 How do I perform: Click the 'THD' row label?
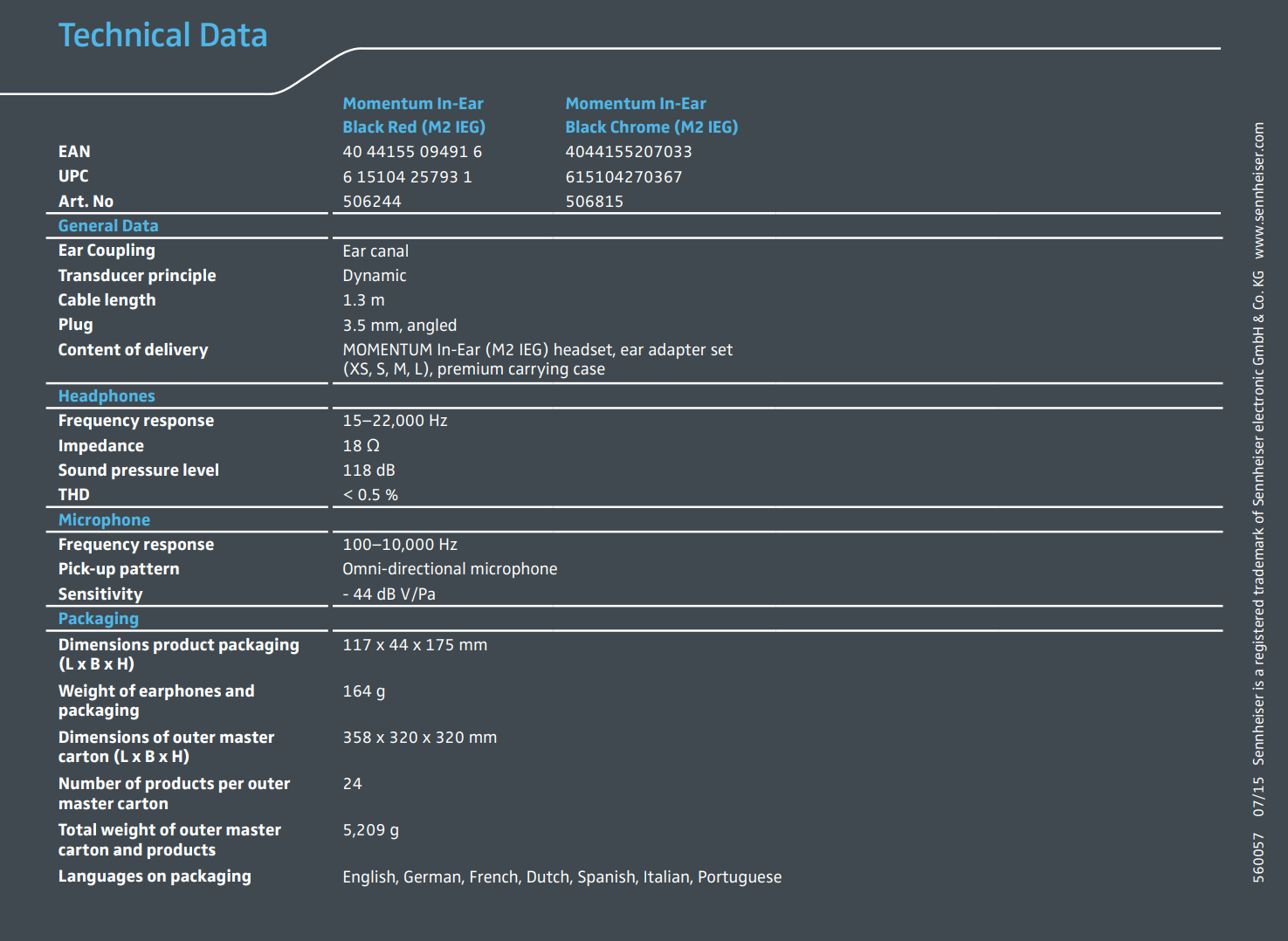(x=73, y=495)
